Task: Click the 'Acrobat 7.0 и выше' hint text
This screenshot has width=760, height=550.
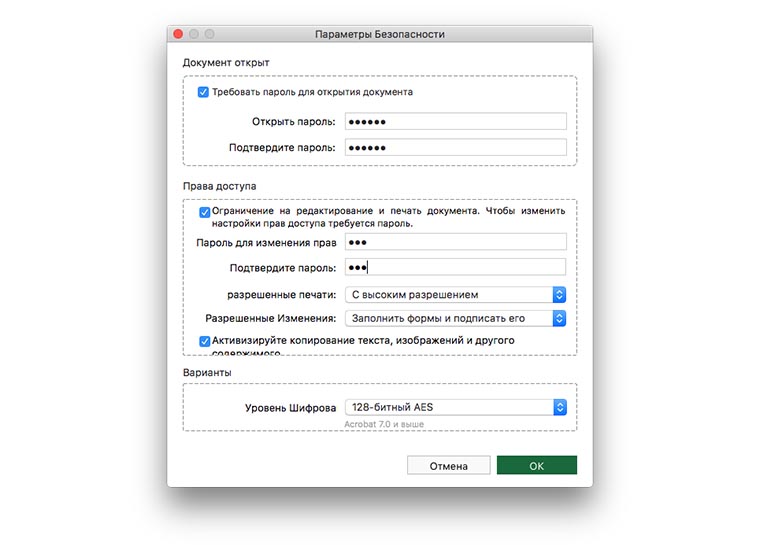Action: click(x=384, y=424)
